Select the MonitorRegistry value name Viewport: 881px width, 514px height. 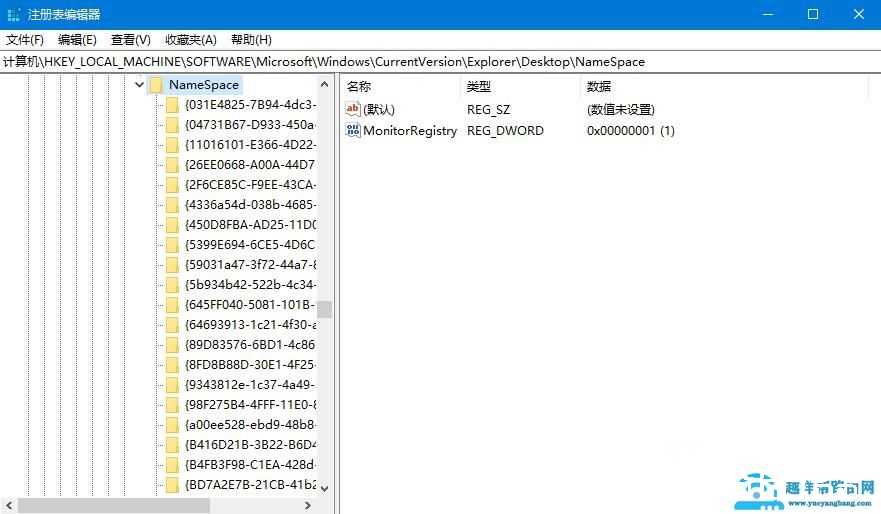click(410, 131)
